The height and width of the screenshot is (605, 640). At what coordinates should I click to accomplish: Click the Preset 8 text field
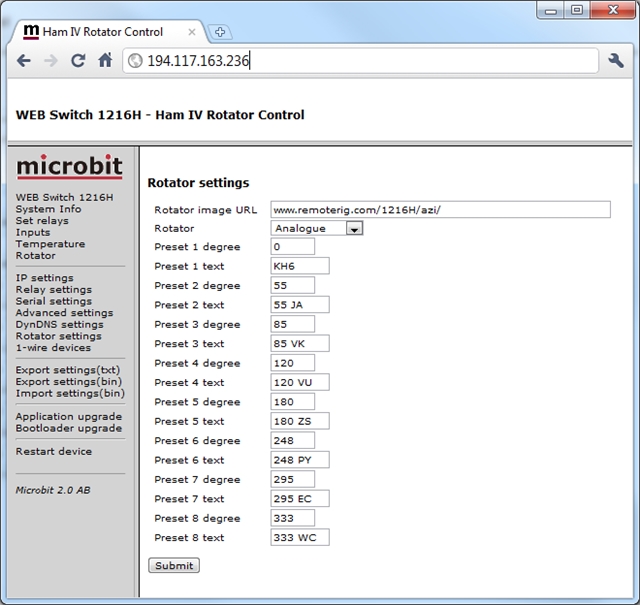300,537
